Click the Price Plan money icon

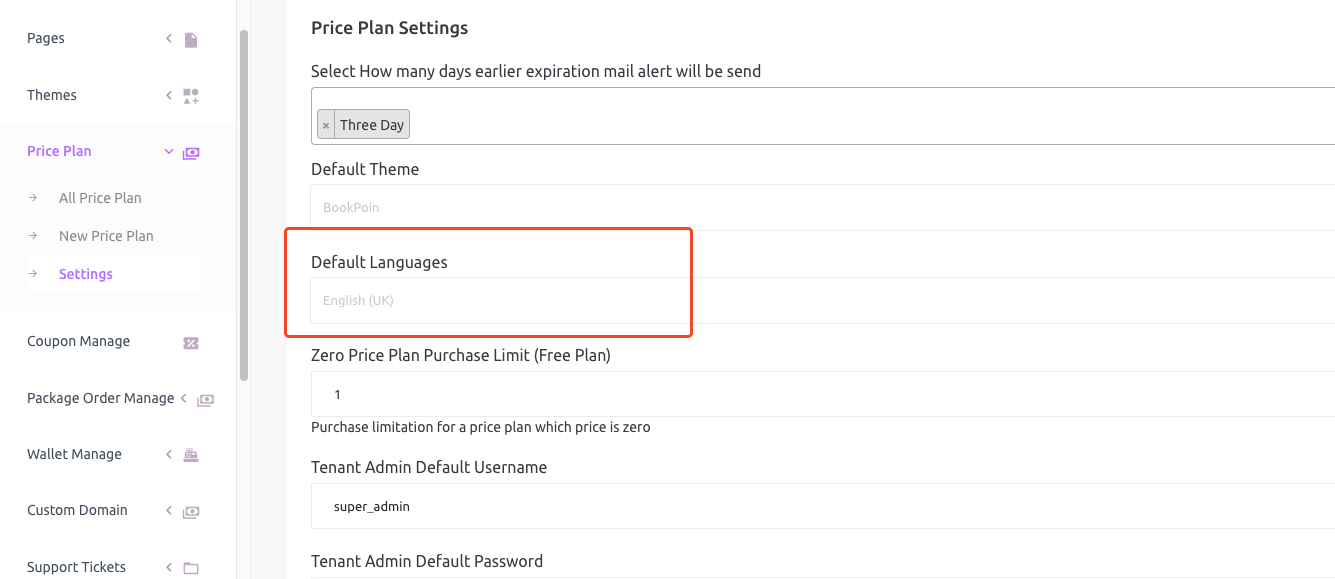(191, 153)
